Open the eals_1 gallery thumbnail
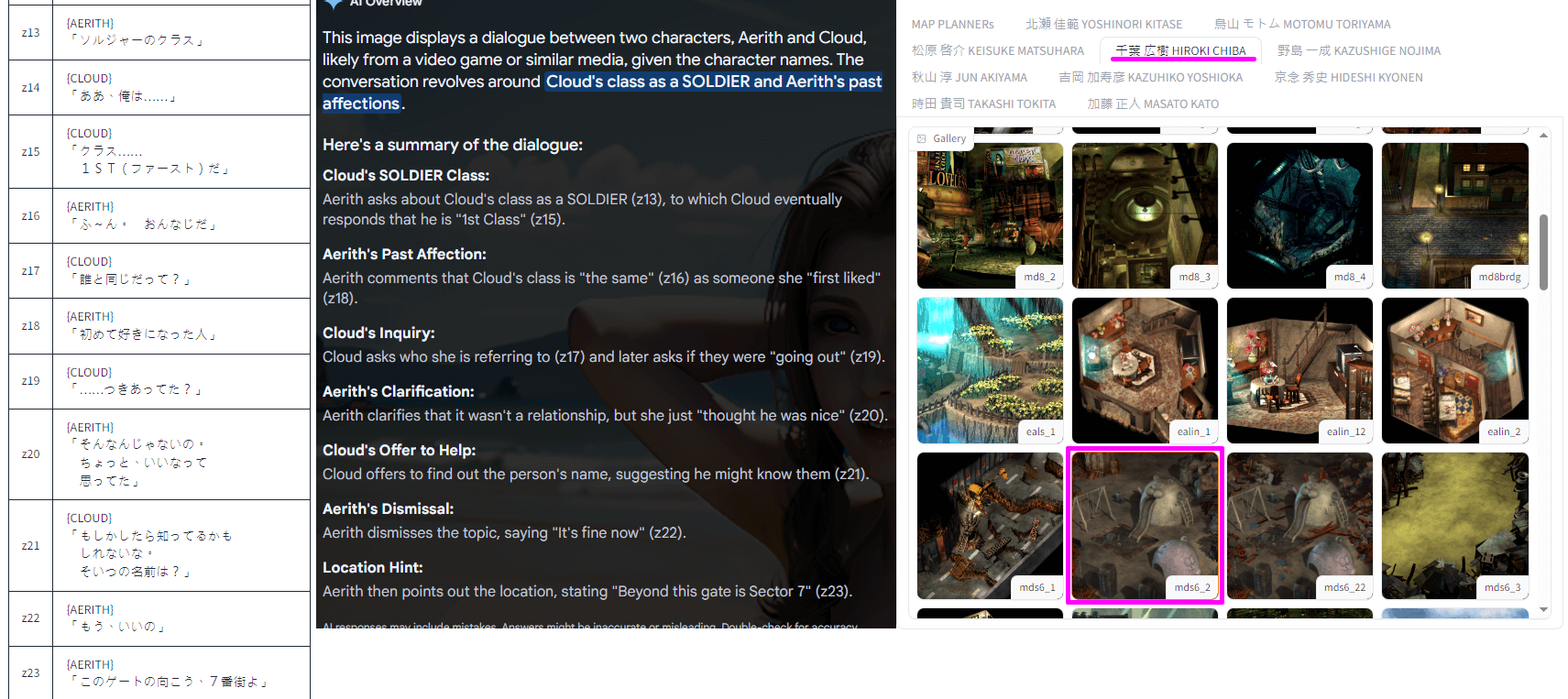Viewport: 1568px width, 699px height. 990,370
